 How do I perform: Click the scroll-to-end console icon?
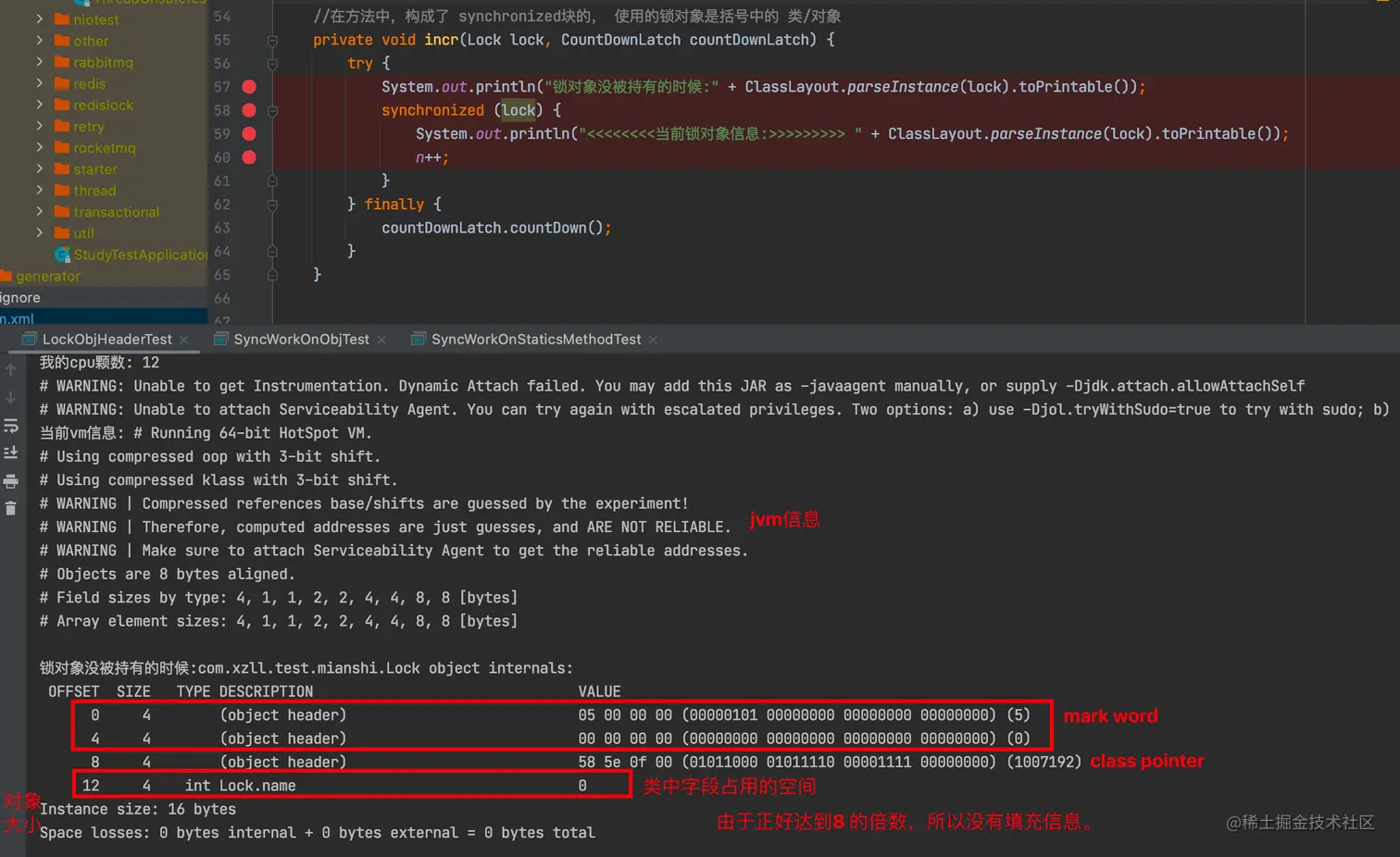[x=11, y=453]
